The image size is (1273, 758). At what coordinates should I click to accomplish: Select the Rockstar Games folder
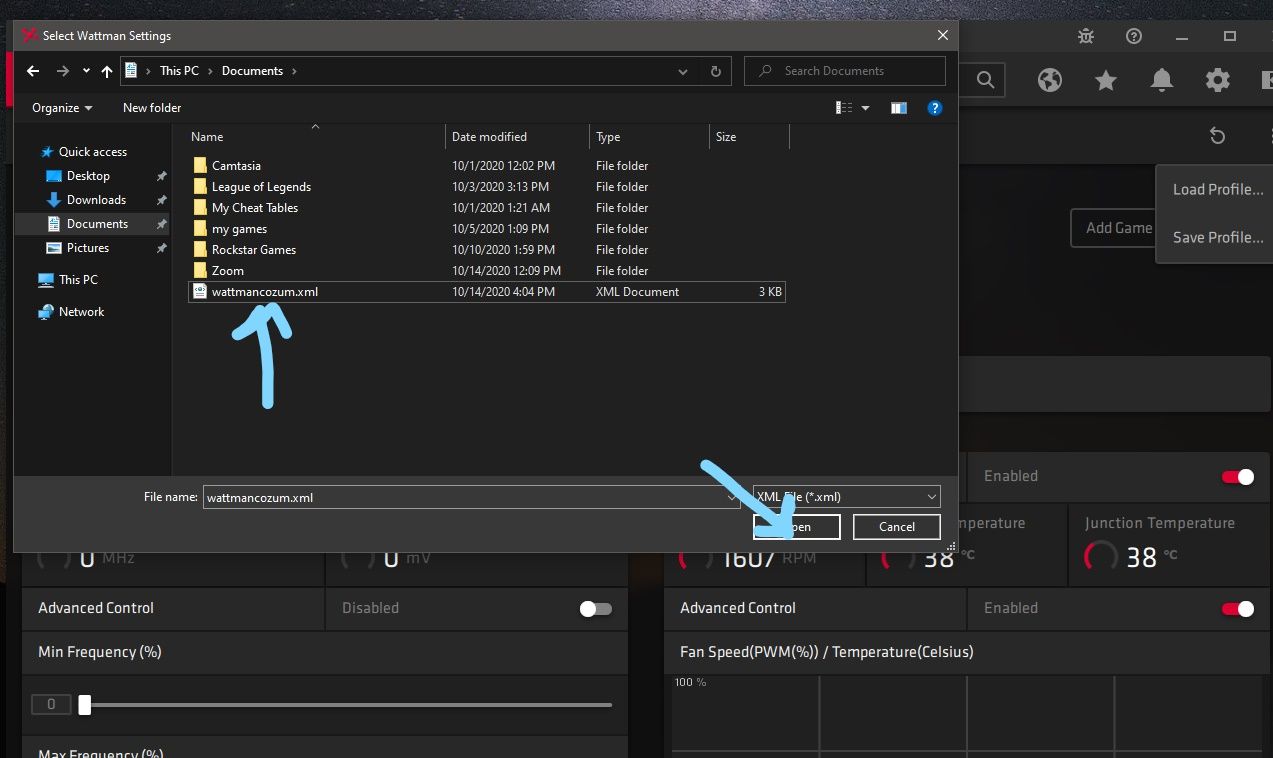(254, 250)
